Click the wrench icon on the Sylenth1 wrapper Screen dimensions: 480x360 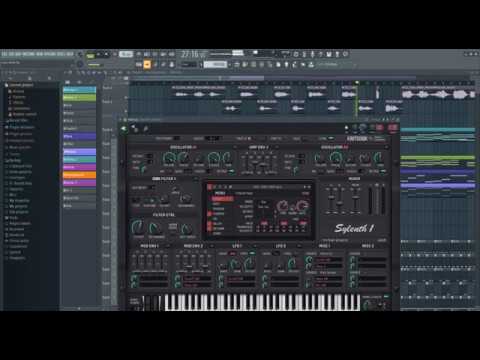[x=146, y=129]
